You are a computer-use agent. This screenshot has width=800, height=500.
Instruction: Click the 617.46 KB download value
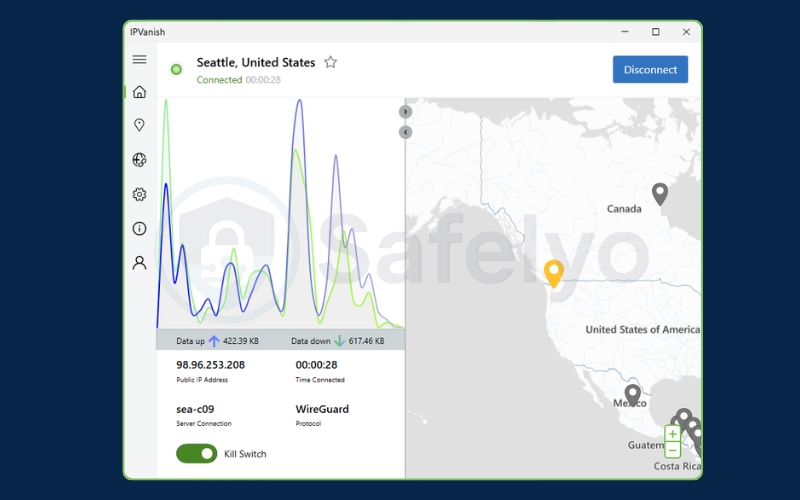tap(366, 341)
